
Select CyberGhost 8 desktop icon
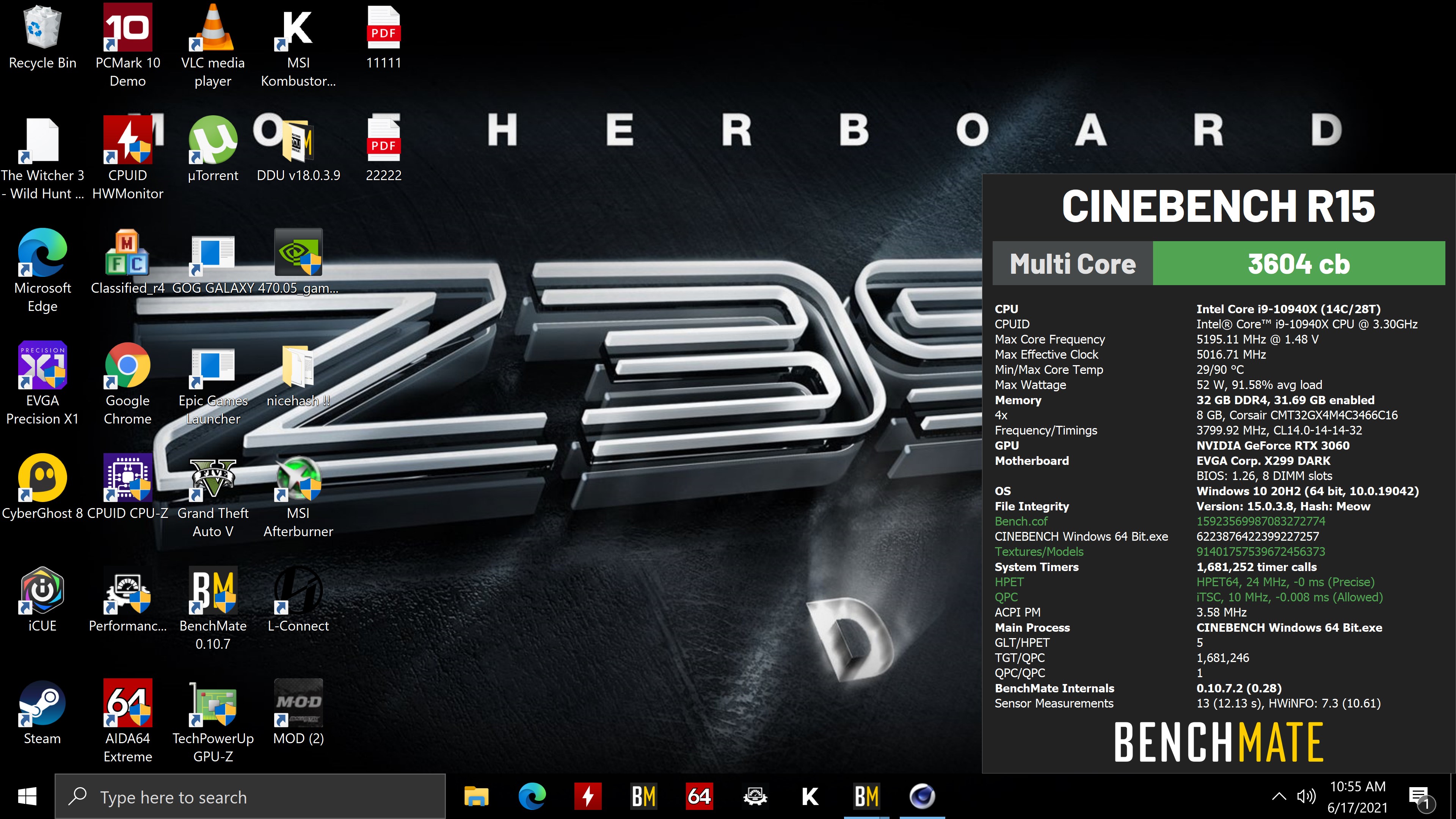click(x=42, y=486)
